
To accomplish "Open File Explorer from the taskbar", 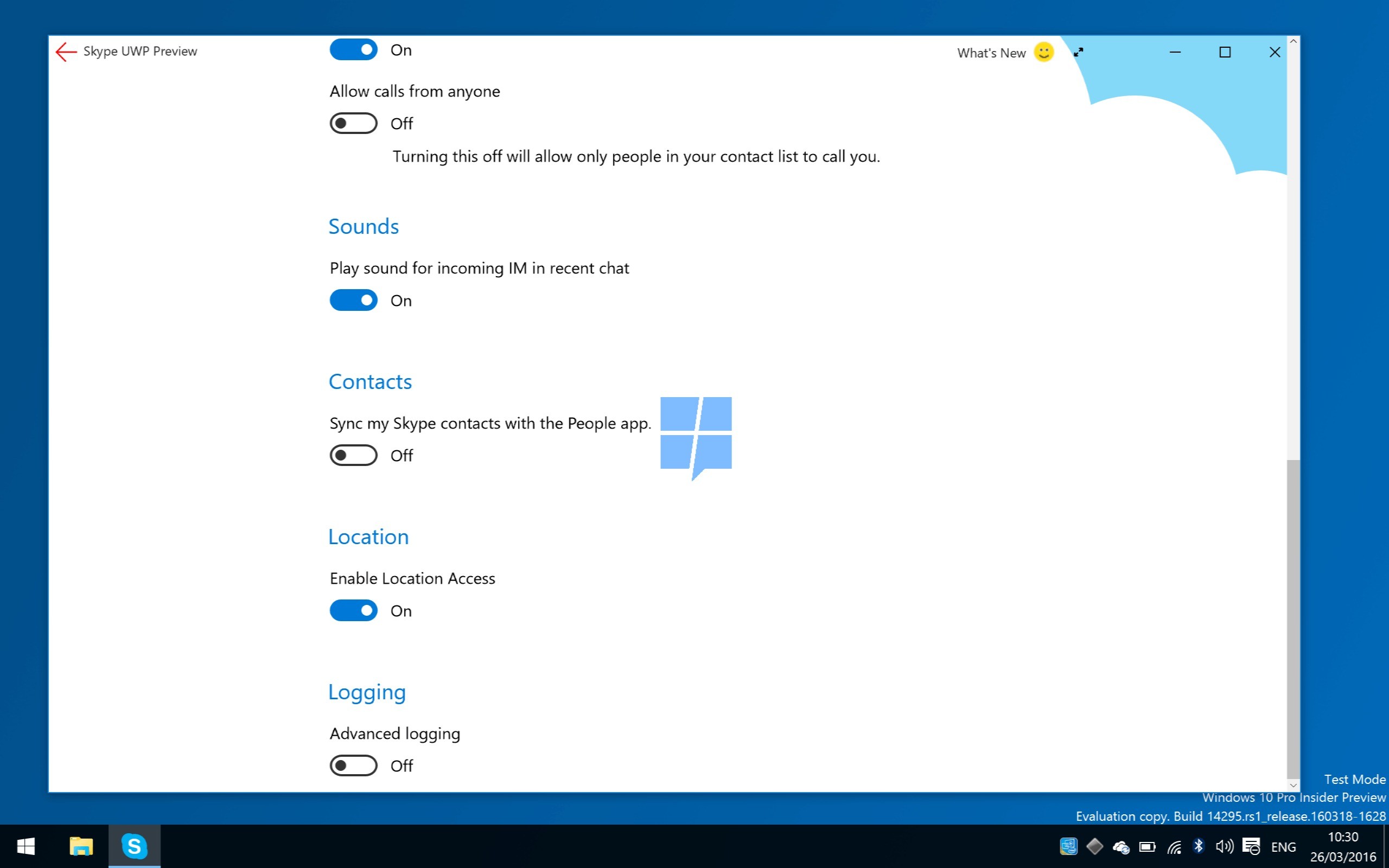I will pyautogui.click(x=81, y=846).
